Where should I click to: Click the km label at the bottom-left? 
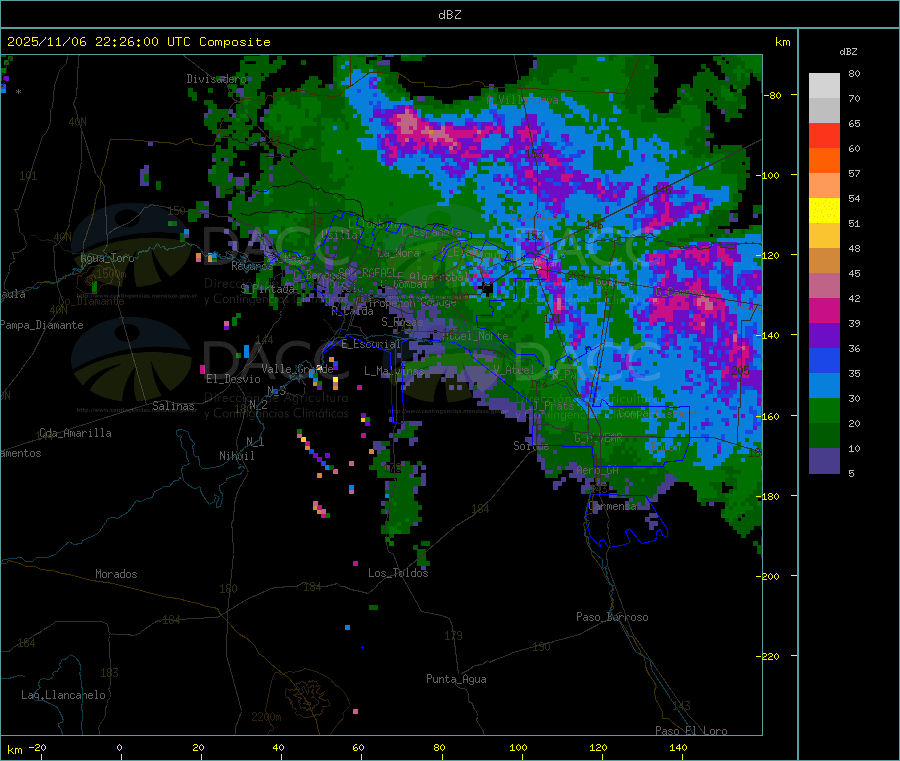(x=14, y=750)
